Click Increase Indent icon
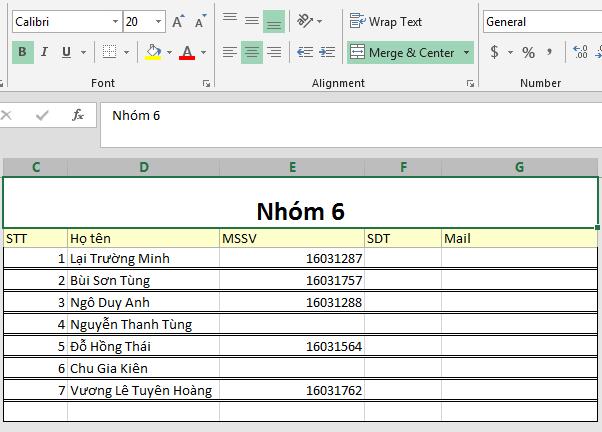602x432 pixels. (x=327, y=52)
